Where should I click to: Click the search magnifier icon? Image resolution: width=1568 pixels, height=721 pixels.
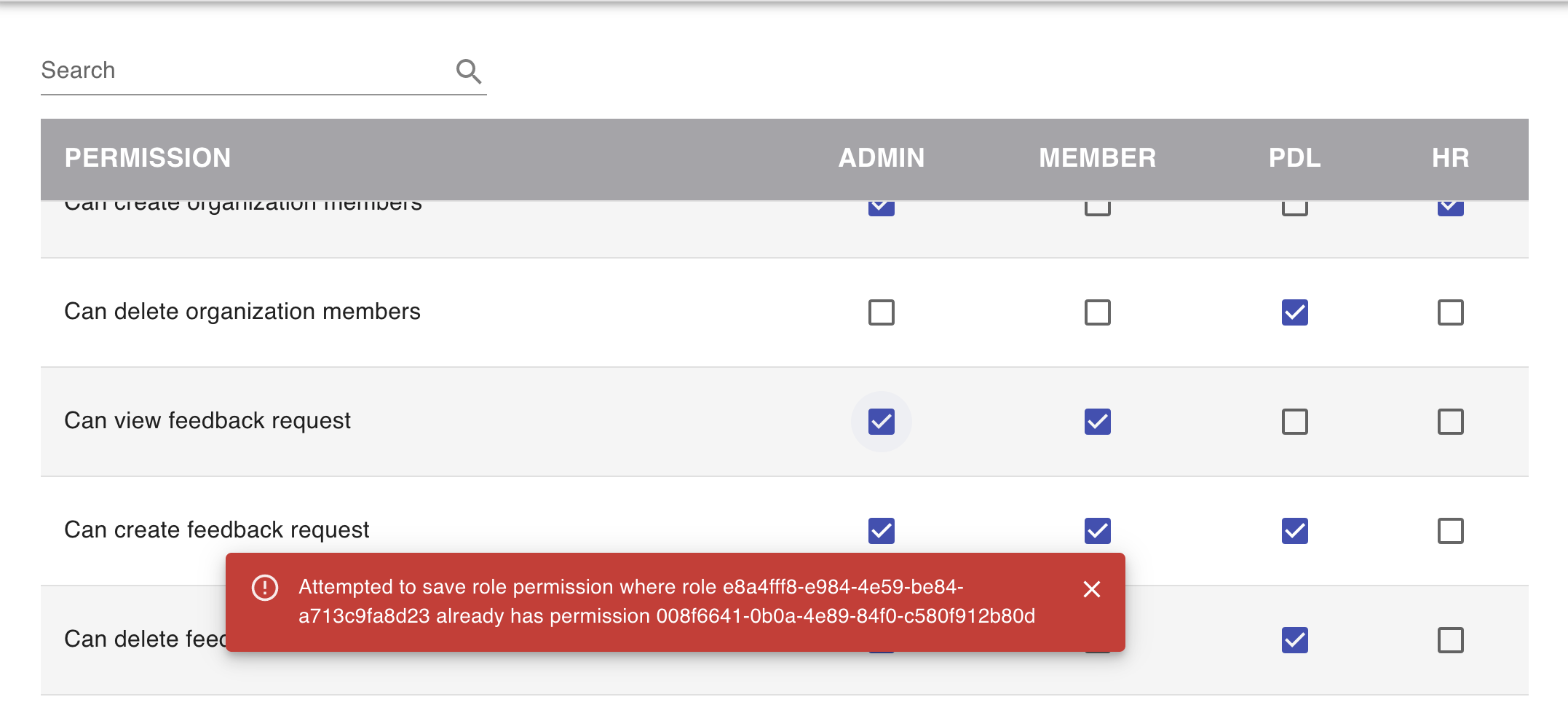469,71
